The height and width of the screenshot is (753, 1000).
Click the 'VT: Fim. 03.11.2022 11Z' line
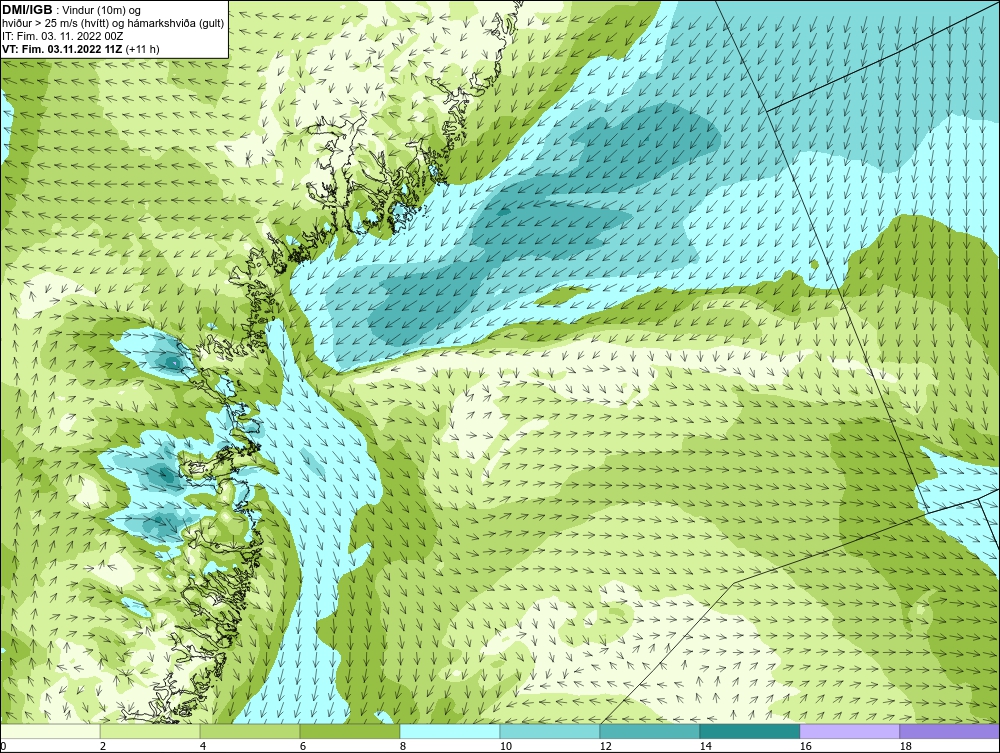click(62, 48)
